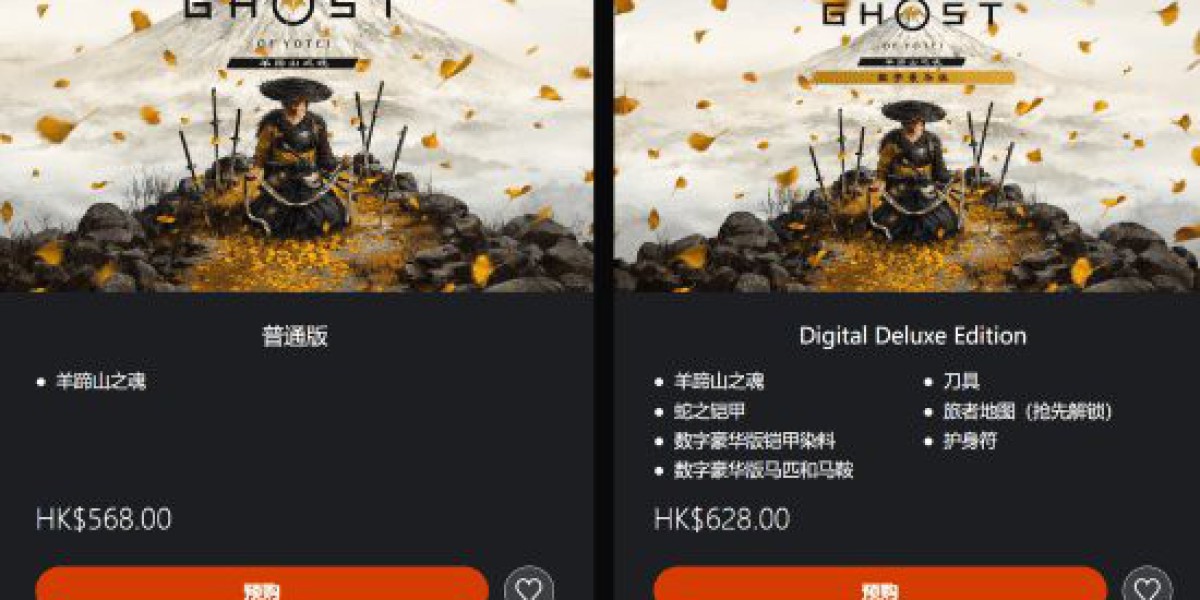The image size is (1200, 600).
Task: Click 羊蹄山之魂 in the Deluxe Edition list
Action: (719, 381)
